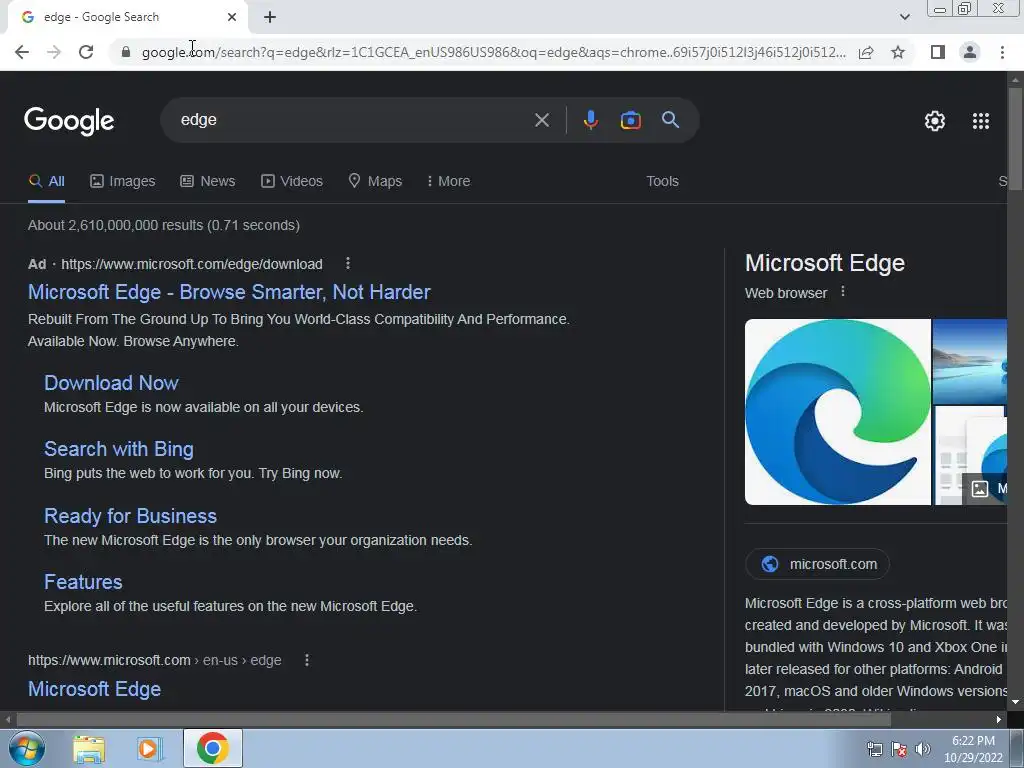Open a new tab with plus button
Viewport: 1024px width, 768px height.
(x=270, y=18)
